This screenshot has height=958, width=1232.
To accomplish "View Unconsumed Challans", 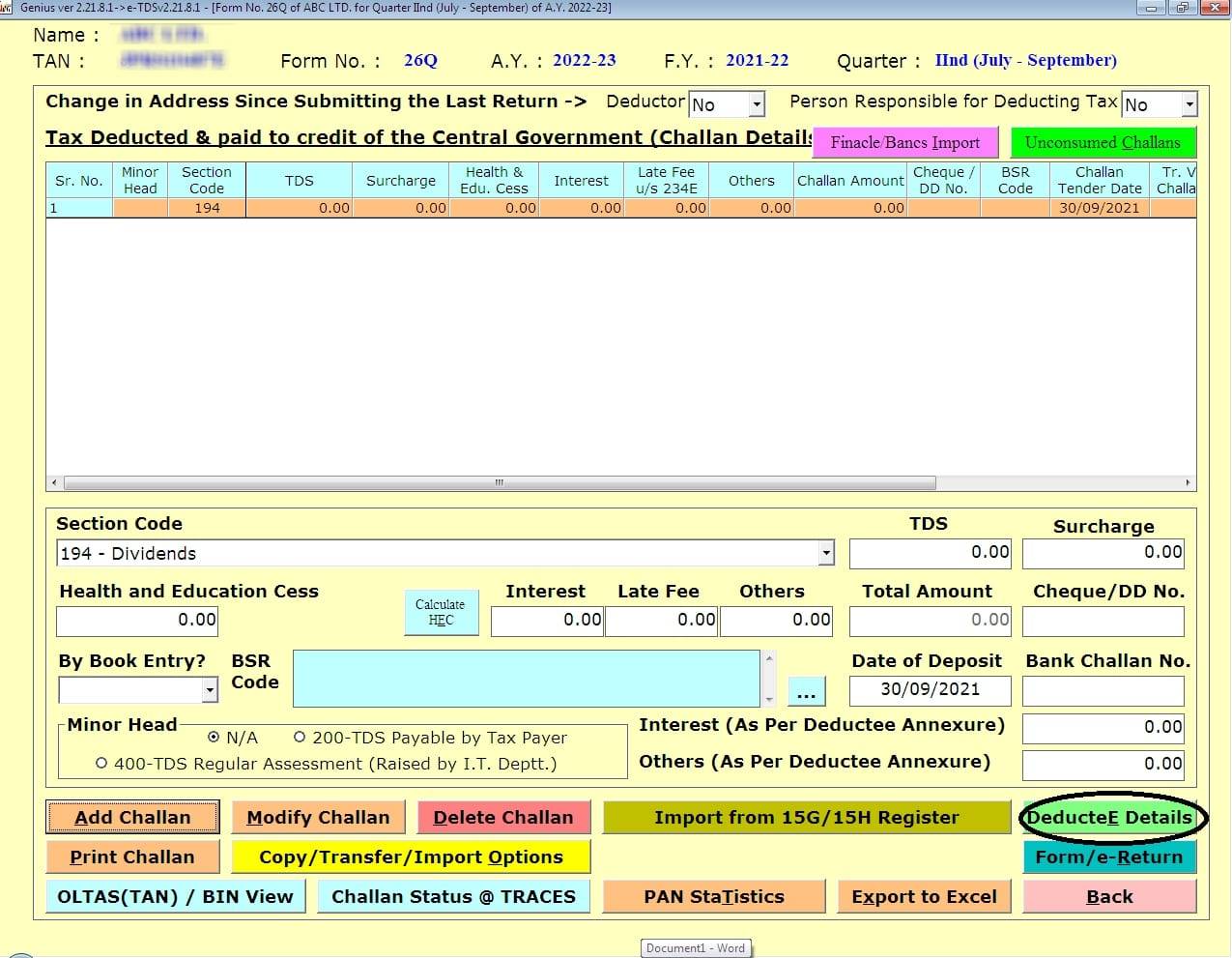I will point(1103,142).
